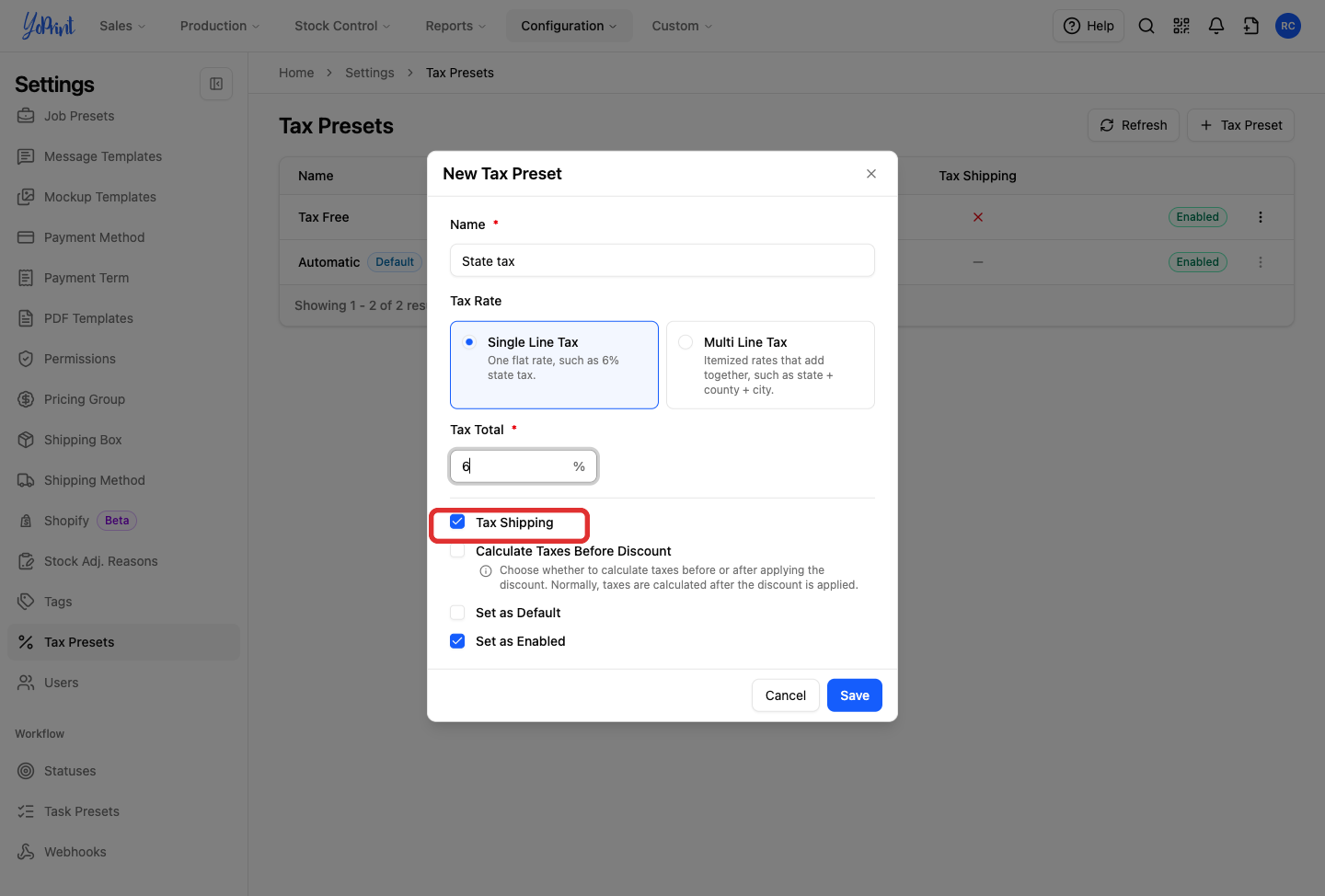Open the notifications bell

pyautogui.click(x=1216, y=26)
